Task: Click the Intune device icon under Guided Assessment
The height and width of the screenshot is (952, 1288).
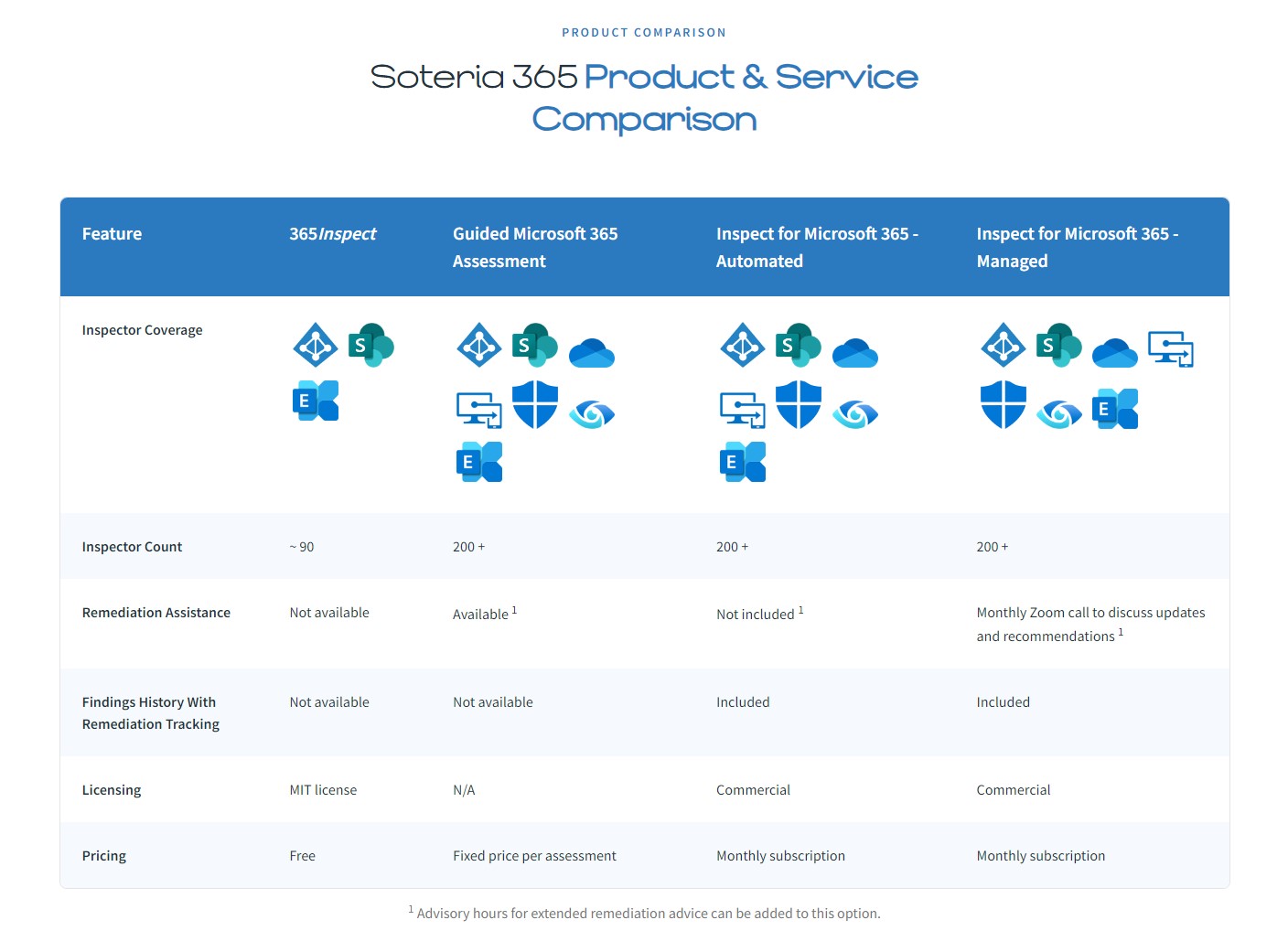Action: pyautogui.click(x=478, y=410)
